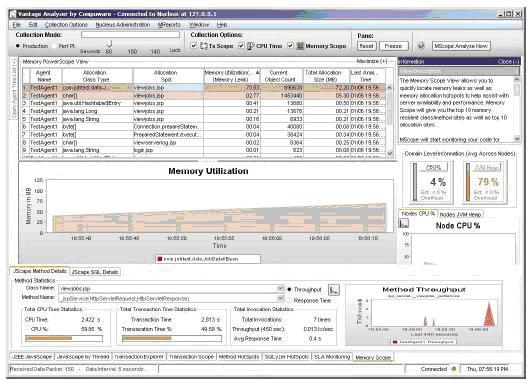Image resolution: width=531 pixels, height=387 pixels.
Task: Click Maximize (+) on Memory PowerScope View
Action: (x=371, y=61)
